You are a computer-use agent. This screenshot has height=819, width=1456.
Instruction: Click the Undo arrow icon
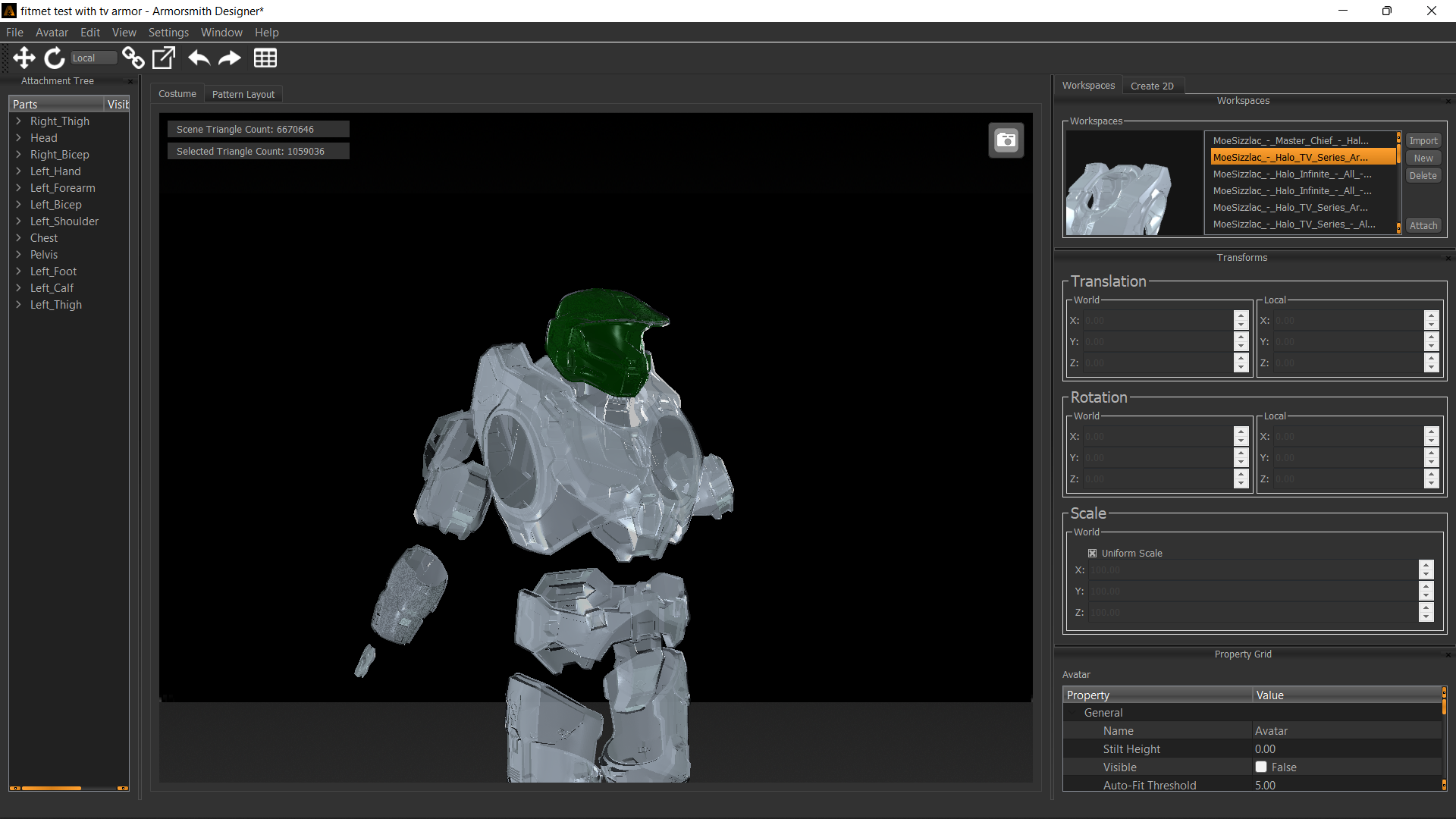(199, 58)
